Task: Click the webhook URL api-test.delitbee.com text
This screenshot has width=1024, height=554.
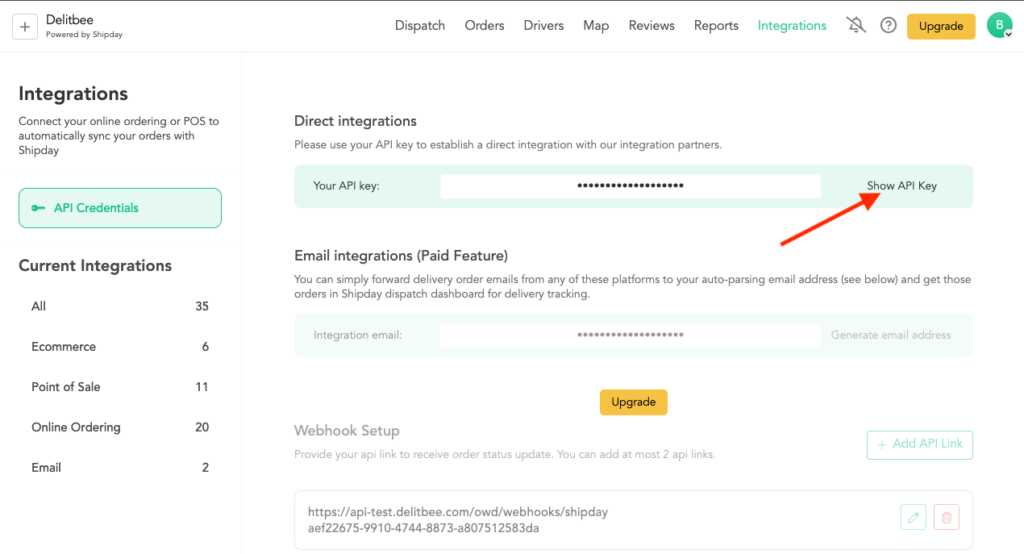Action: (458, 512)
